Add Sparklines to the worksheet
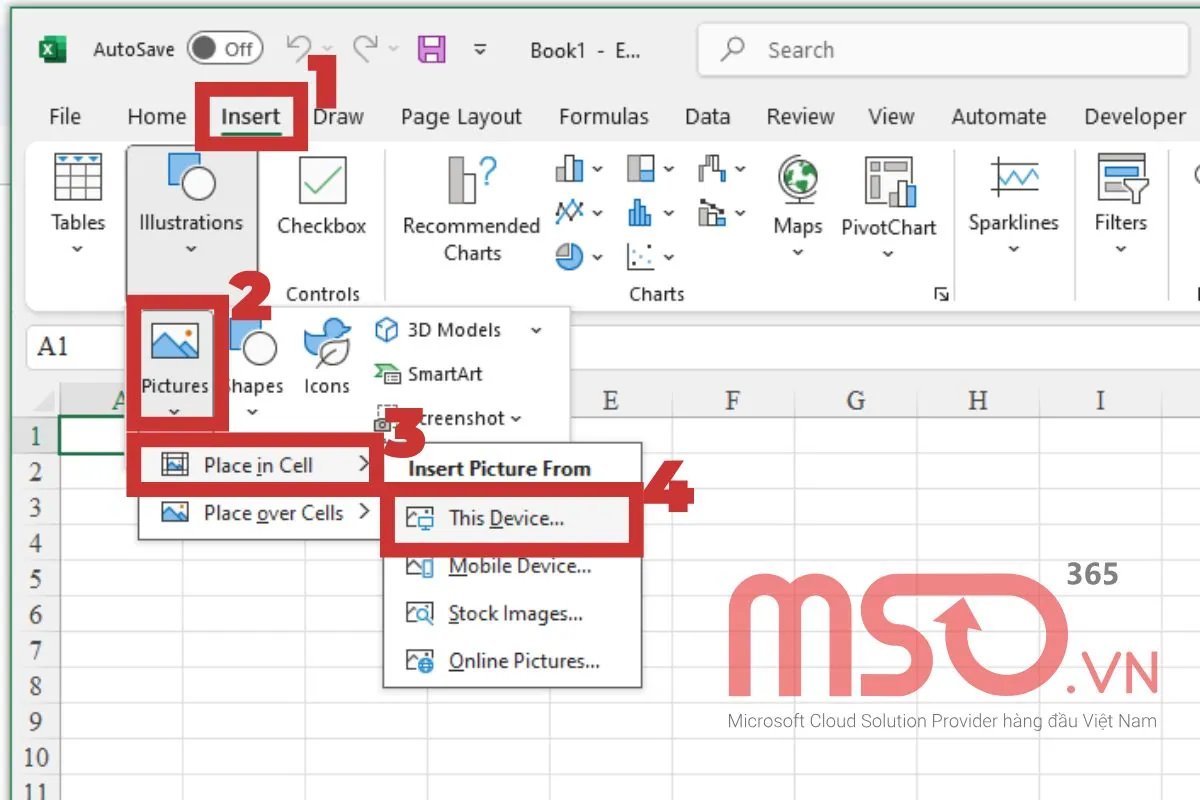 click(1013, 195)
